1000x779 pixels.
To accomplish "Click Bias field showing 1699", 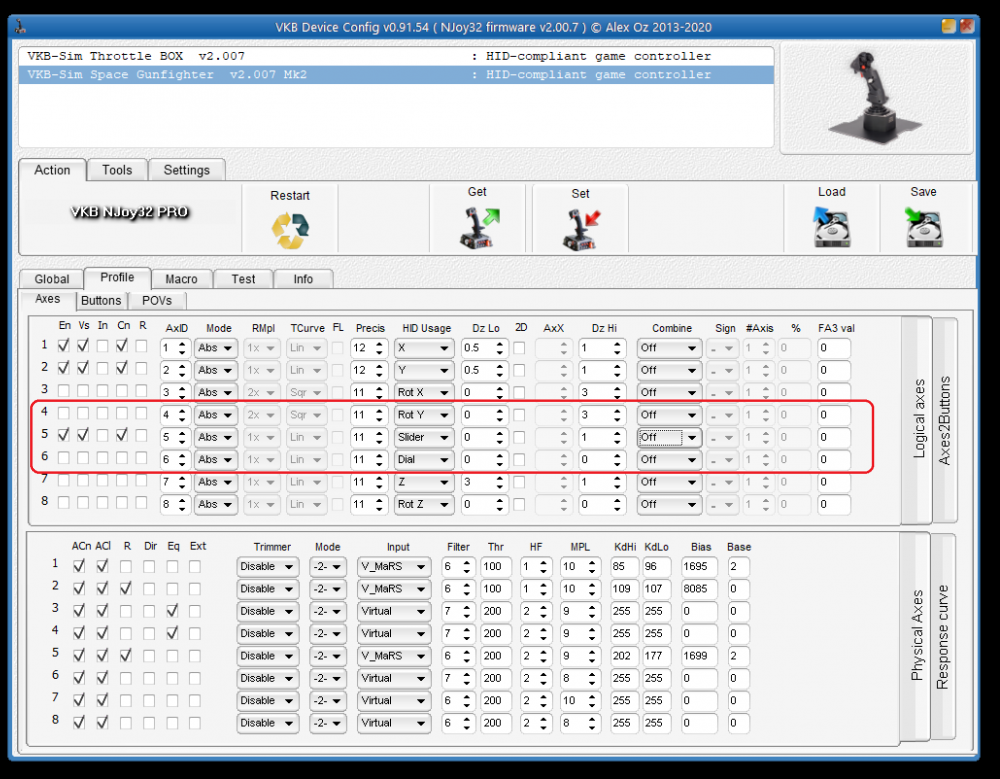I will (x=698, y=656).
